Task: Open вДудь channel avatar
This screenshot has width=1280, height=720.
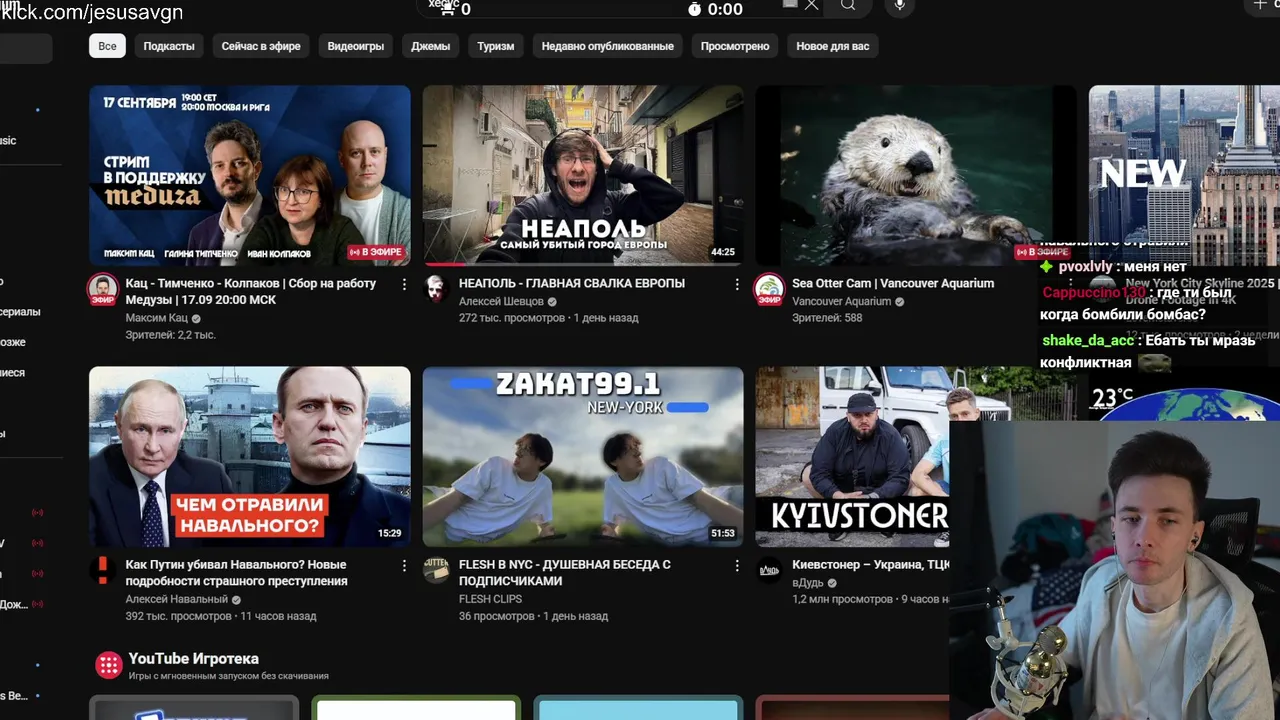Action: click(768, 570)
